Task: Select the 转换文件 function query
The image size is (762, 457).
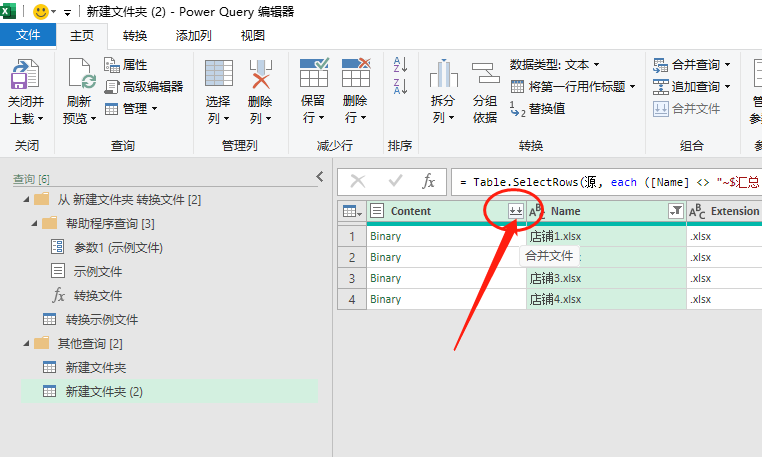Action: tap(98, 296)
